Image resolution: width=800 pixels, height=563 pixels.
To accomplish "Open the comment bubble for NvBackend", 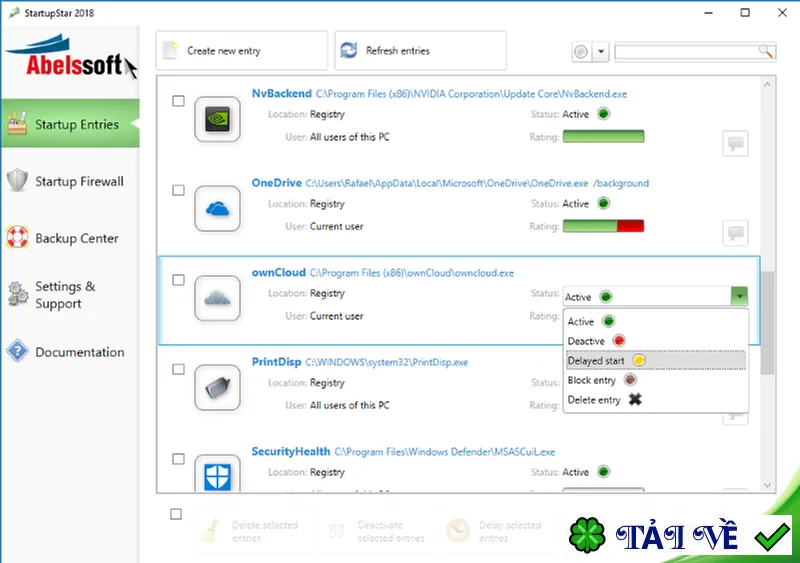I will tap(735, 143).
